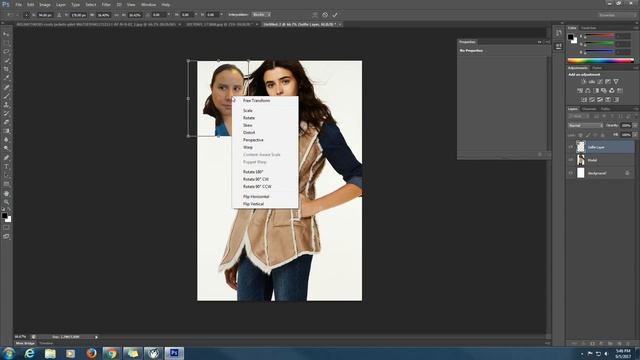
Task: Choose Free Transform from context menu
Action: [x=256, y=100]
